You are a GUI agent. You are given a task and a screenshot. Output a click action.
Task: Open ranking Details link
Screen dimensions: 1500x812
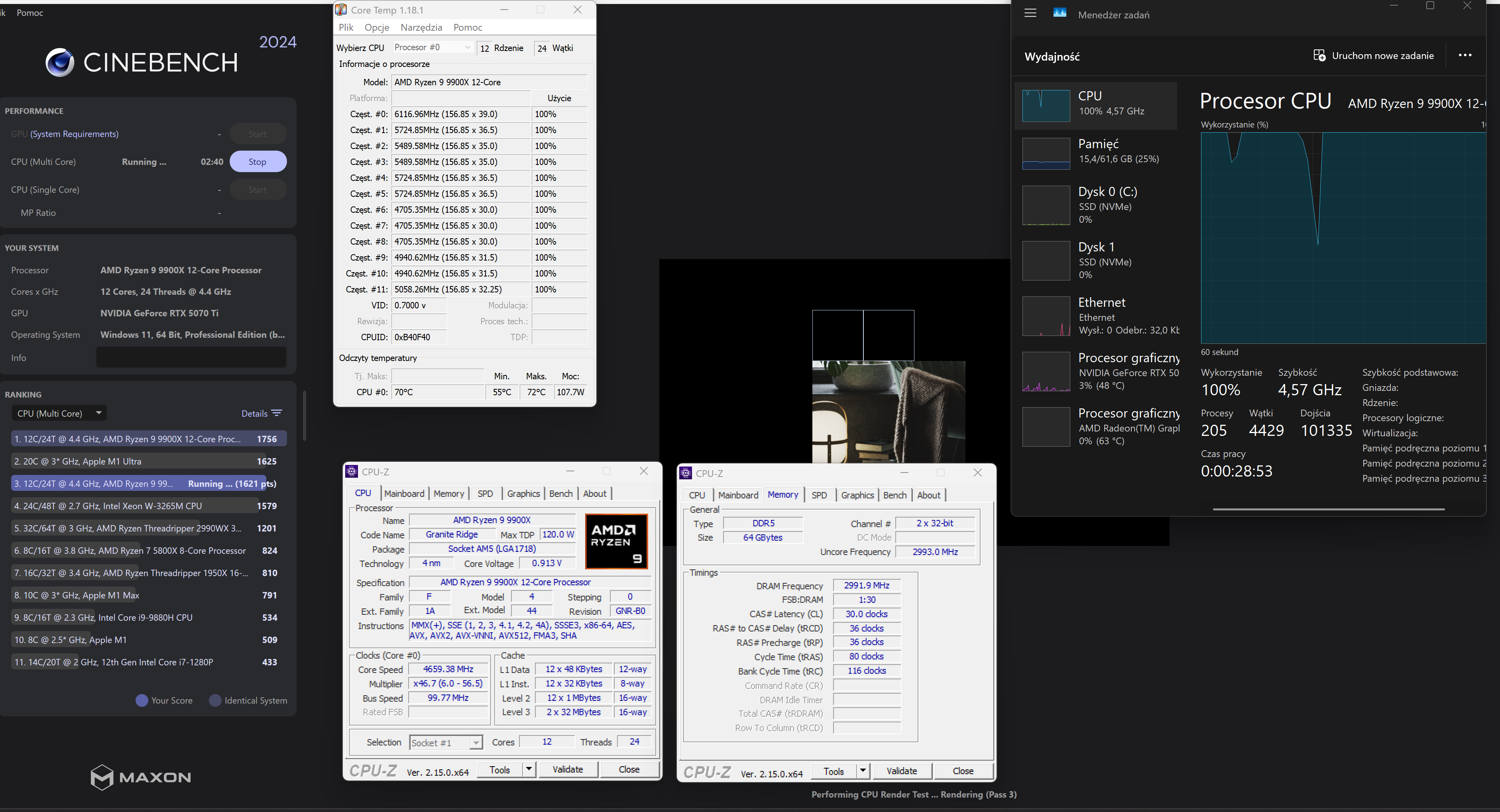tap(254, 413)
